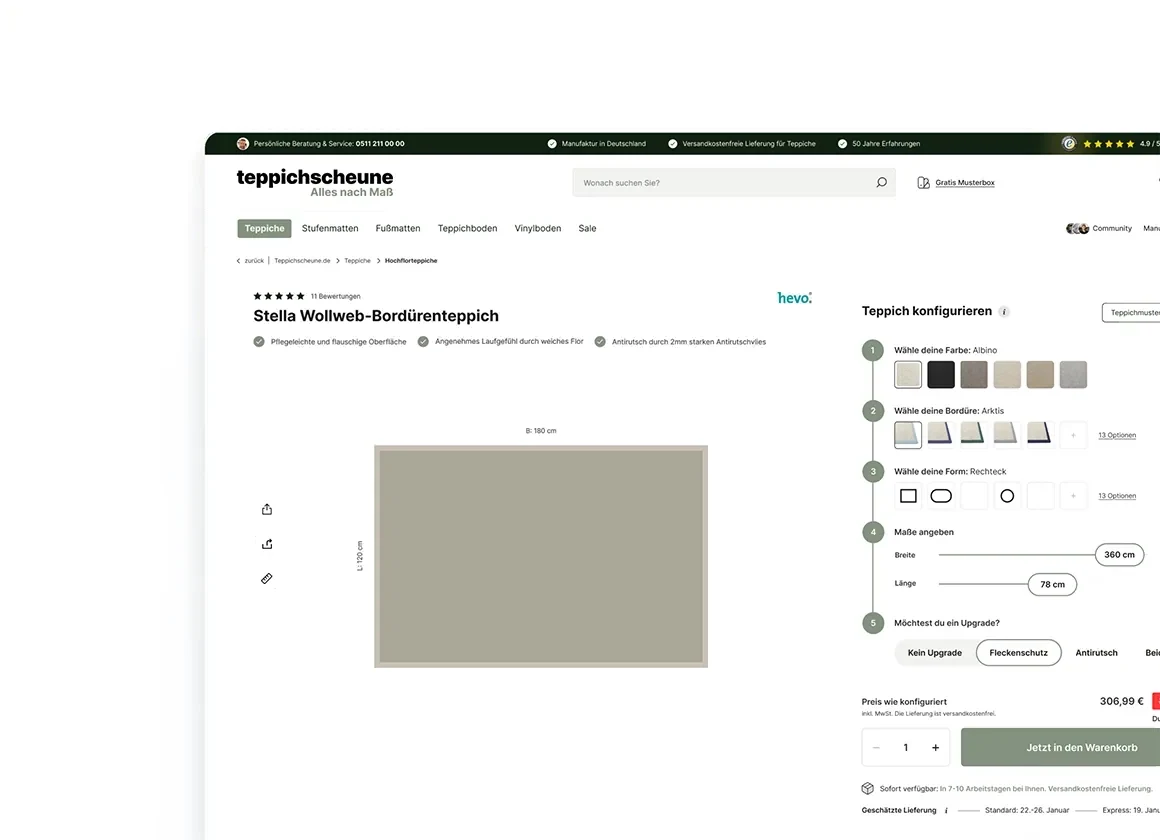The image size is (1160, 840).
Task: Click the share upload icon beside rug
Action: coord(267,509)
